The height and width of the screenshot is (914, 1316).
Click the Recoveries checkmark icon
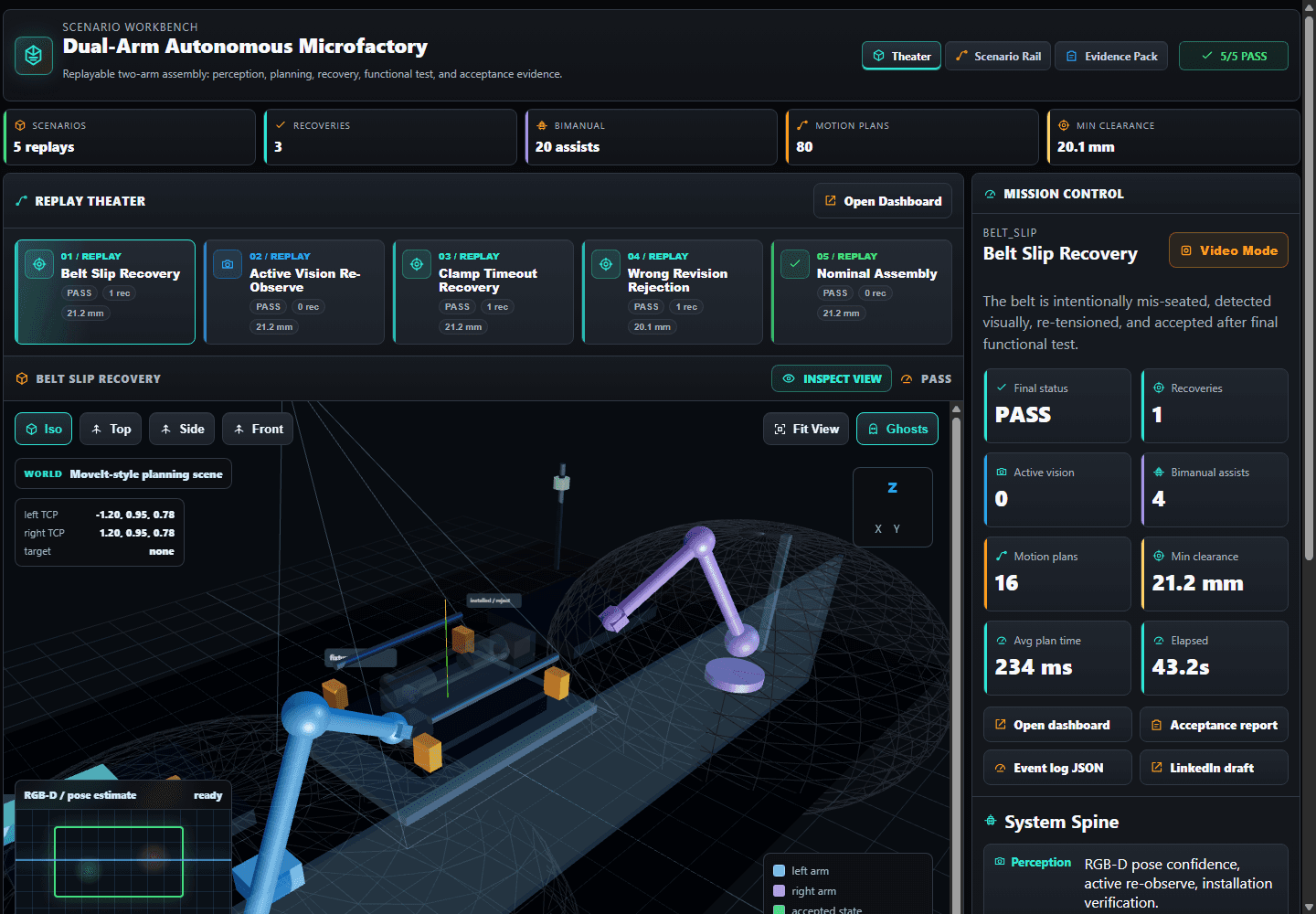(x=281, y=125)
